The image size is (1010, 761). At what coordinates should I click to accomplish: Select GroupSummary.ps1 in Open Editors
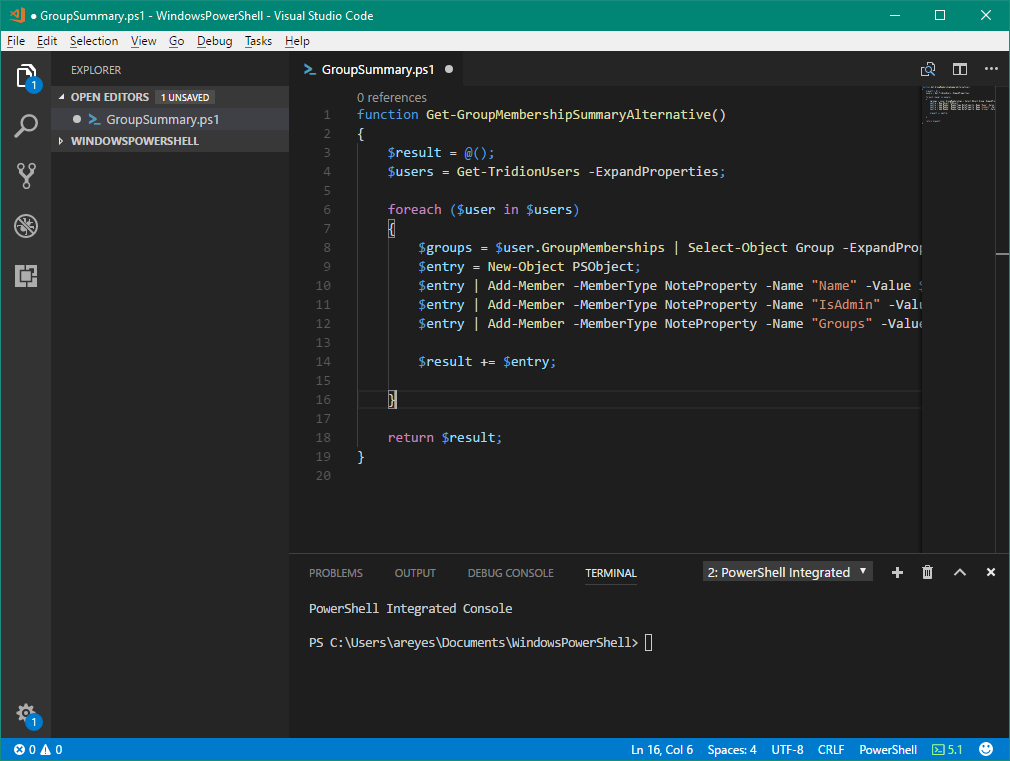click(162, 119)
